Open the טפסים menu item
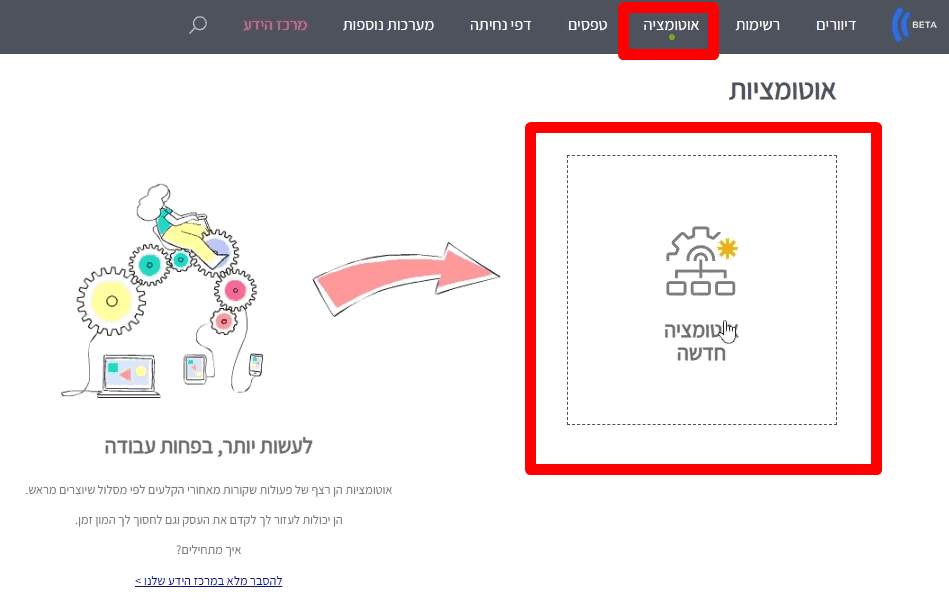Screen dimensions: 949x612 click(x=588, y=25)
